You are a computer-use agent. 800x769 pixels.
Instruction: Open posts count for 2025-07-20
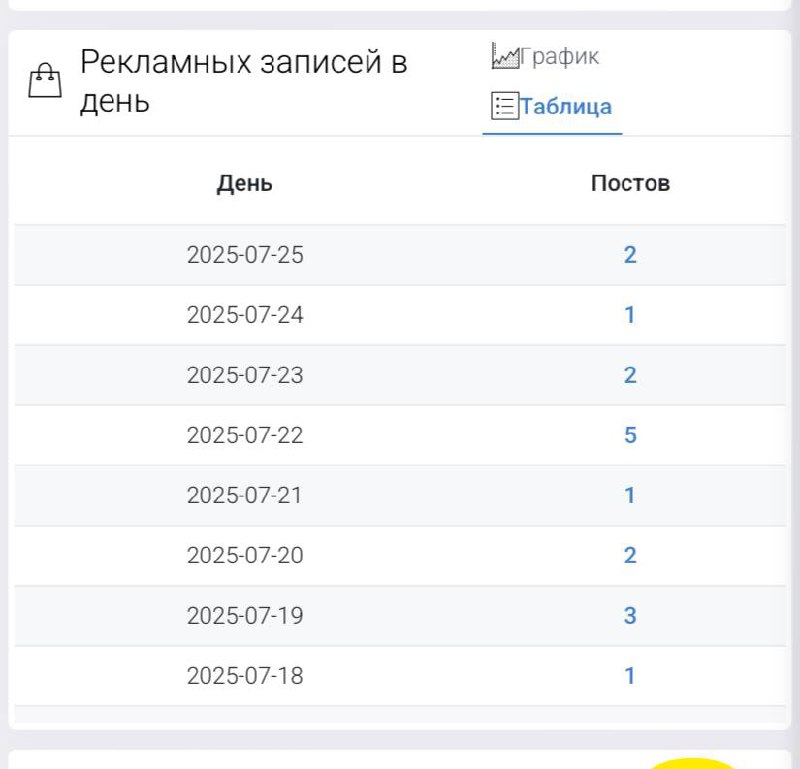(630, 555)
